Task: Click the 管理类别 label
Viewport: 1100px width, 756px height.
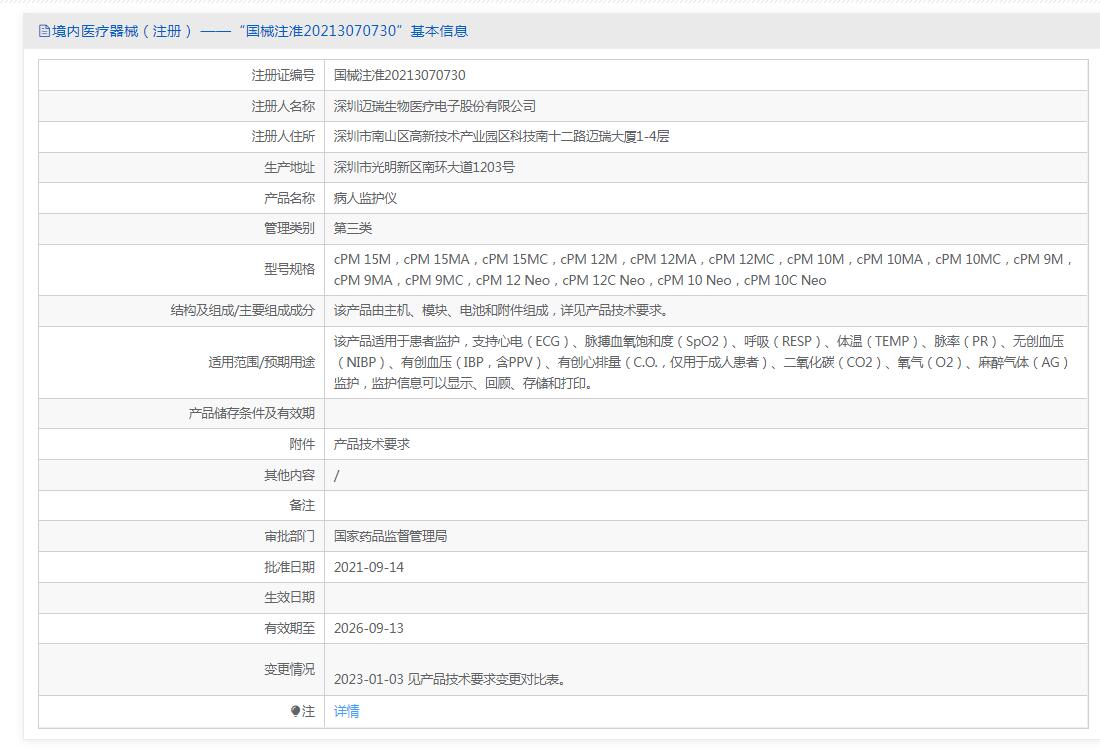Action: pyautogui.click(x=290, y=228)
